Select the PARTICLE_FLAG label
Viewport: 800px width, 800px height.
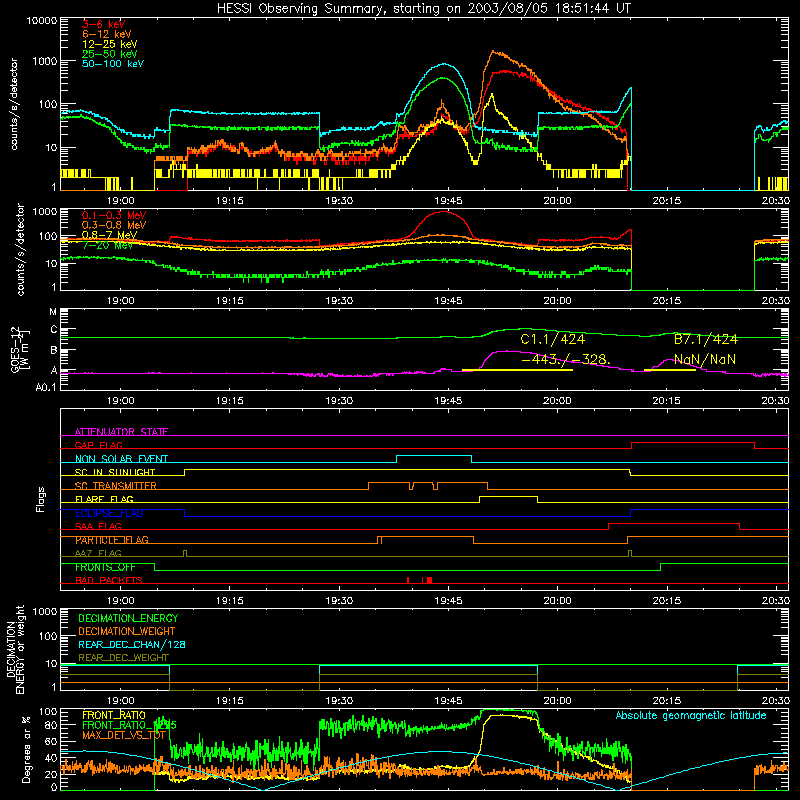[112, 540]
